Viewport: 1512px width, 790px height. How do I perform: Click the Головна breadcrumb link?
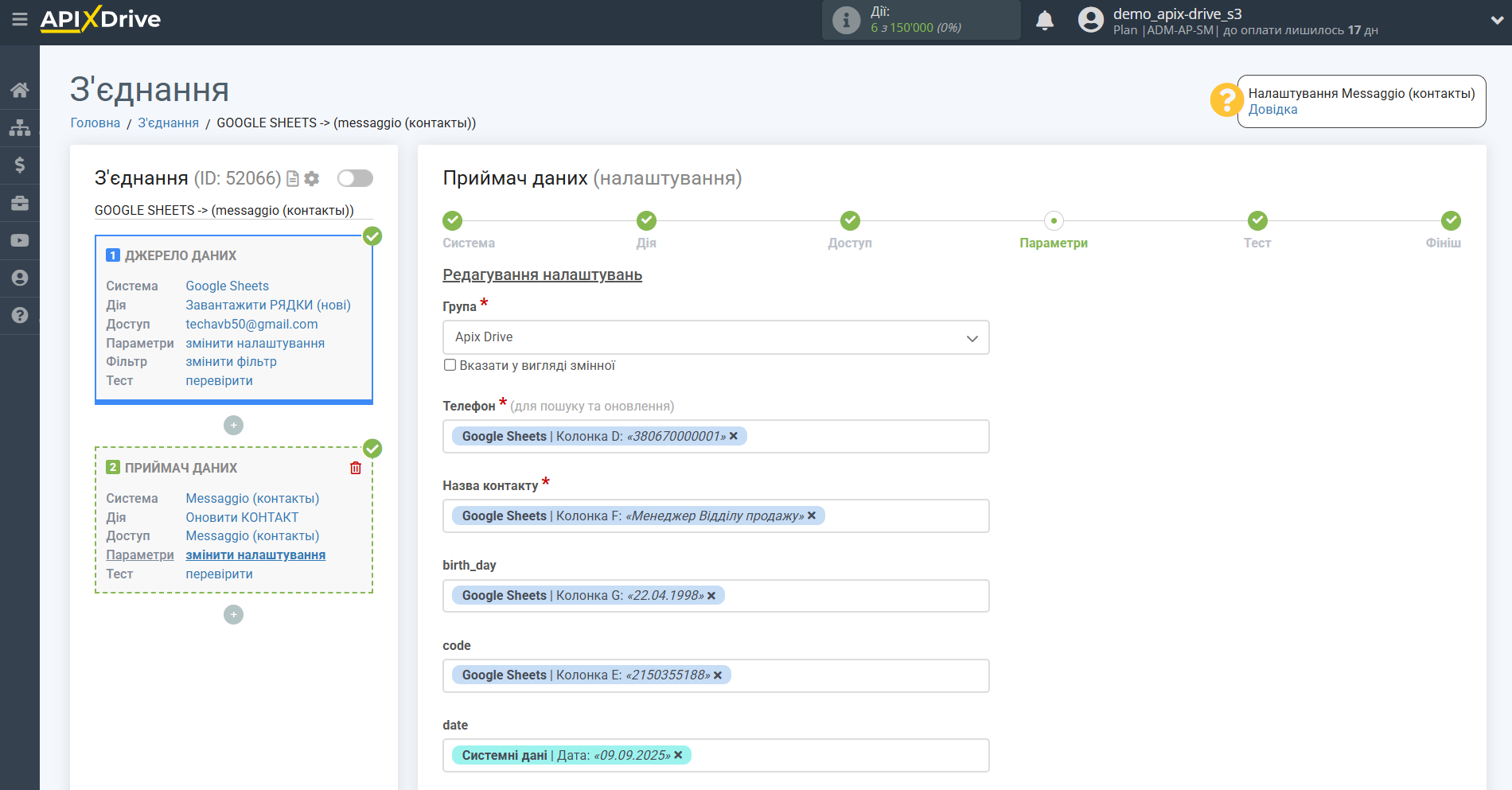95,123
